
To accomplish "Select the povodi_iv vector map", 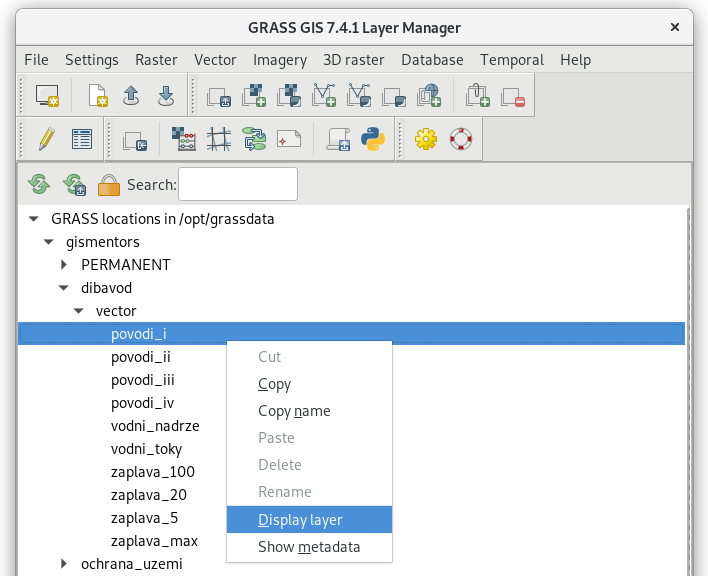I will pyautogui.click(x=142, y=403).
